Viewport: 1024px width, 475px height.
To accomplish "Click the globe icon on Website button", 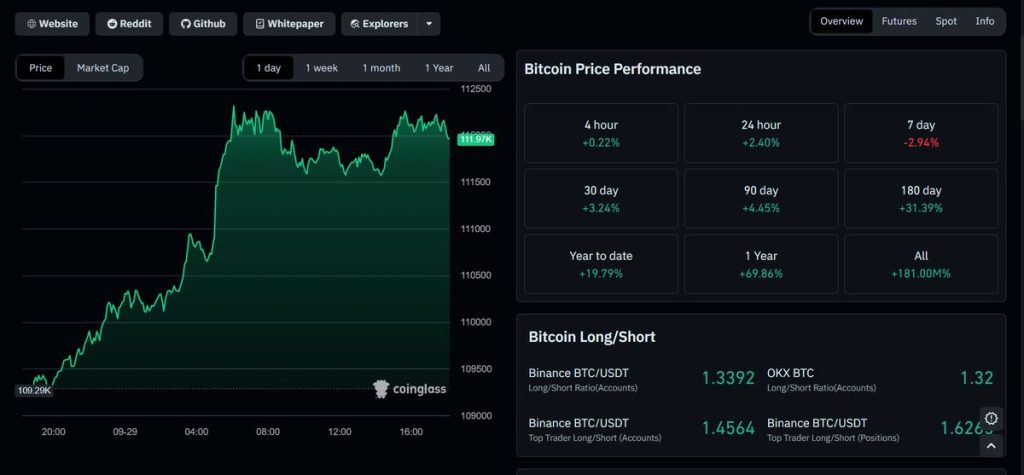I will [31, 24].
